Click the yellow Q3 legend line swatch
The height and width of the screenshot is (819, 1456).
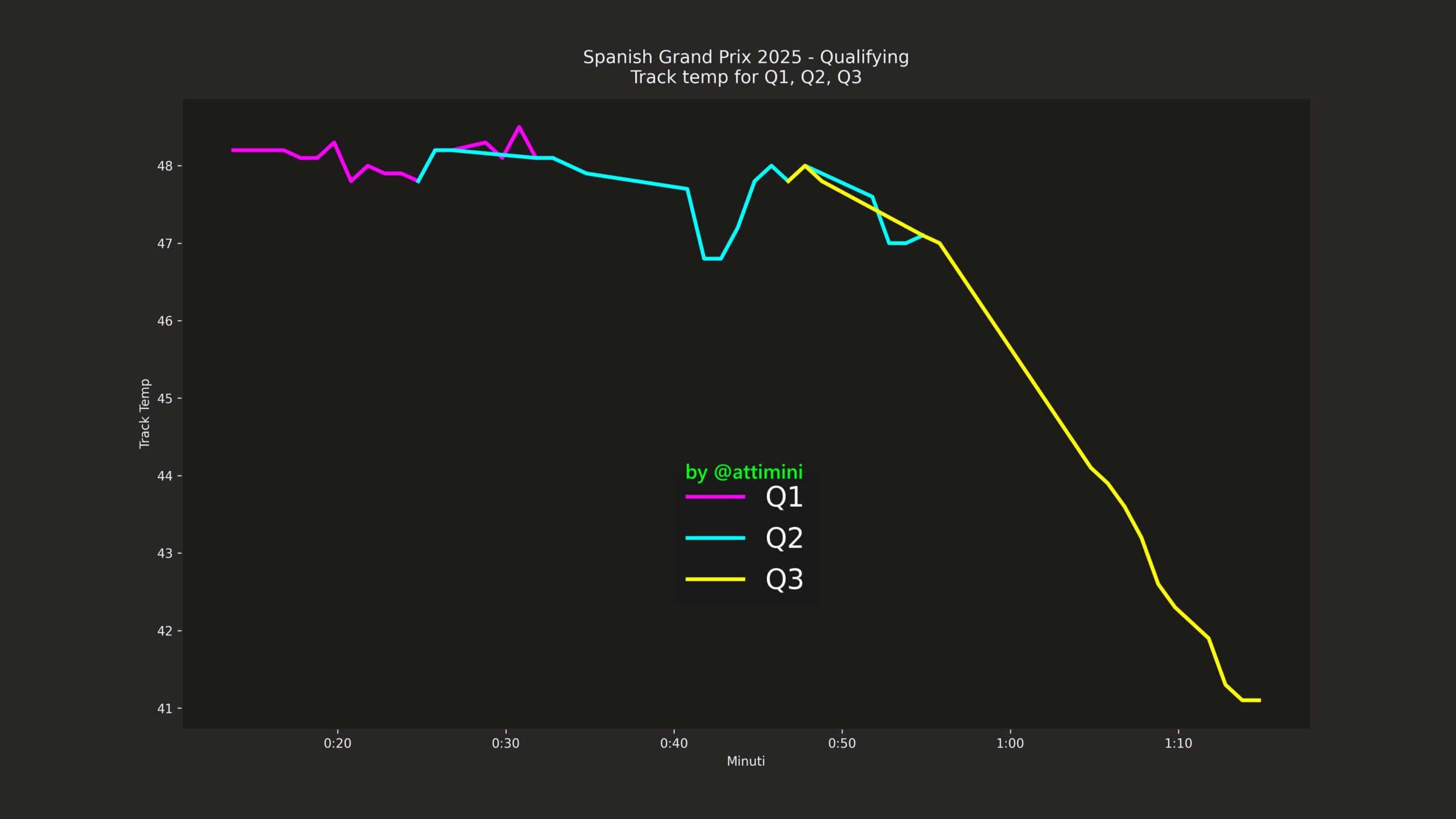point(715,579)
